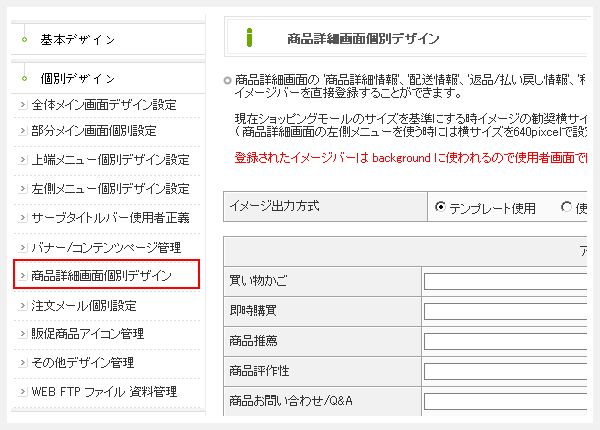
Task: Click the 商品推薦 input field
Action: click(510, 342)
